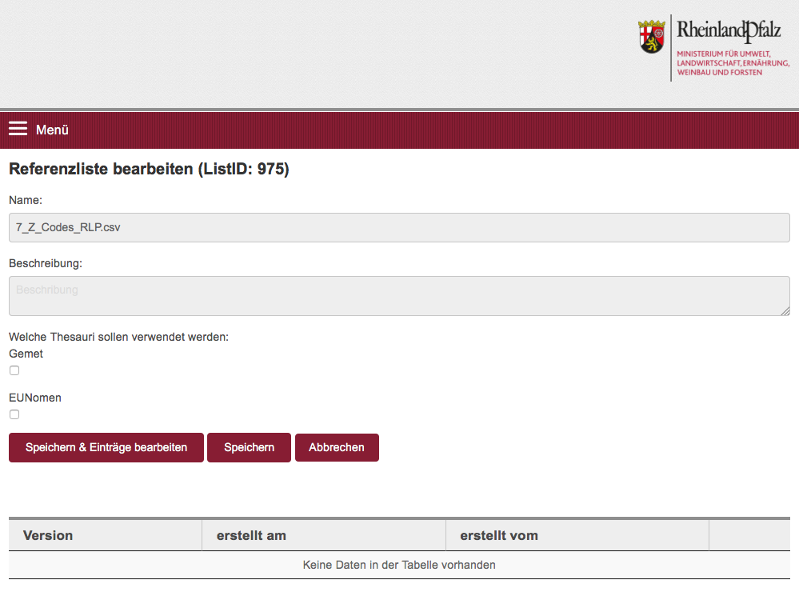799x612 pixels.
Task: Grab the Beschreibung text area resize handle
Action: (785, 311)
